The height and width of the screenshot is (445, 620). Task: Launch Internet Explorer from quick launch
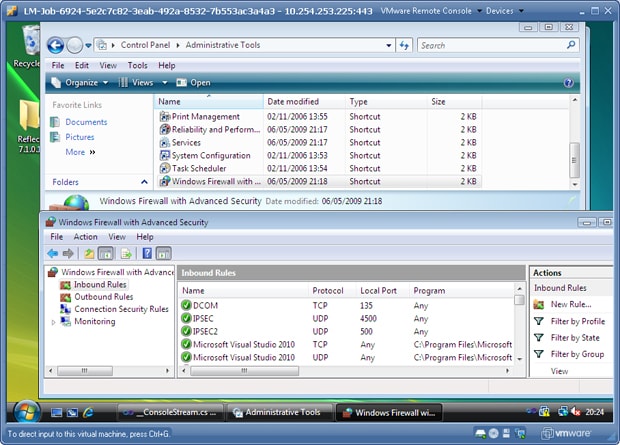(x=88, y=413)
